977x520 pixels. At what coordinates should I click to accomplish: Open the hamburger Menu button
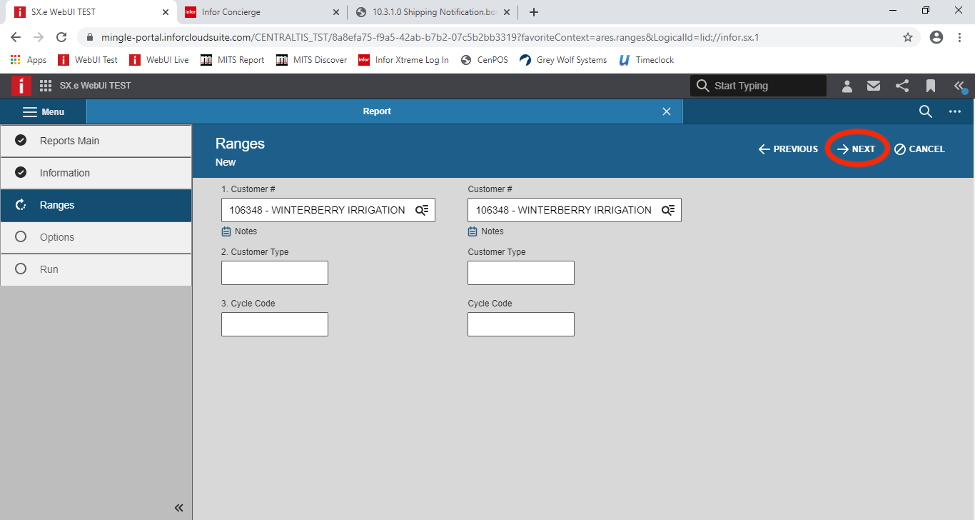coord(44,112)
